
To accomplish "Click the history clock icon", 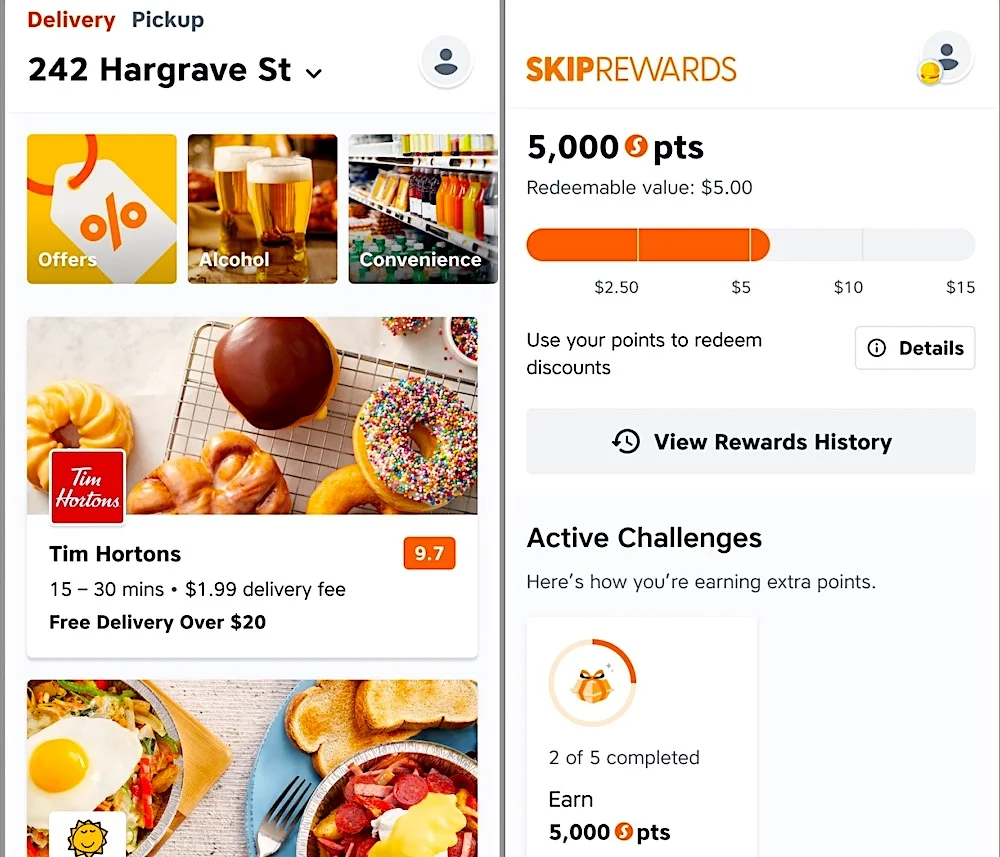I will 626,441.
